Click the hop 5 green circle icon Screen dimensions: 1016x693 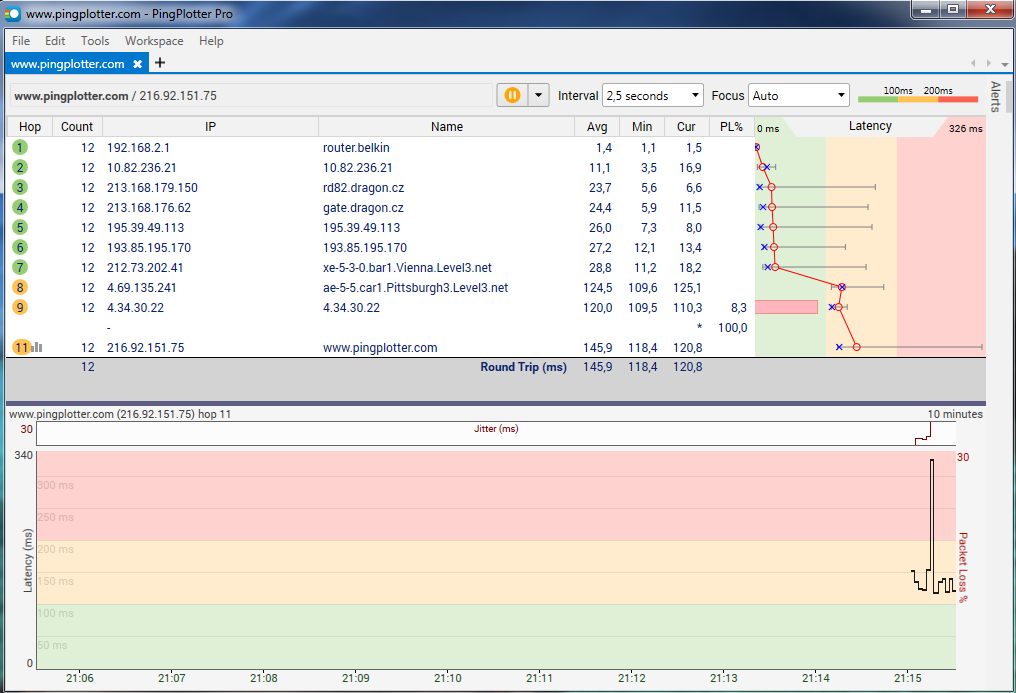pyautogui.click(x=20, y=227)
